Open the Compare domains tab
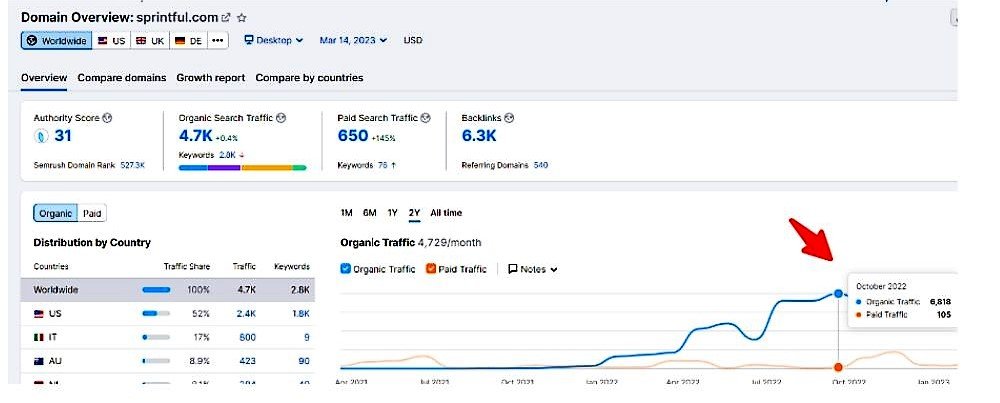 coord(122,78)
